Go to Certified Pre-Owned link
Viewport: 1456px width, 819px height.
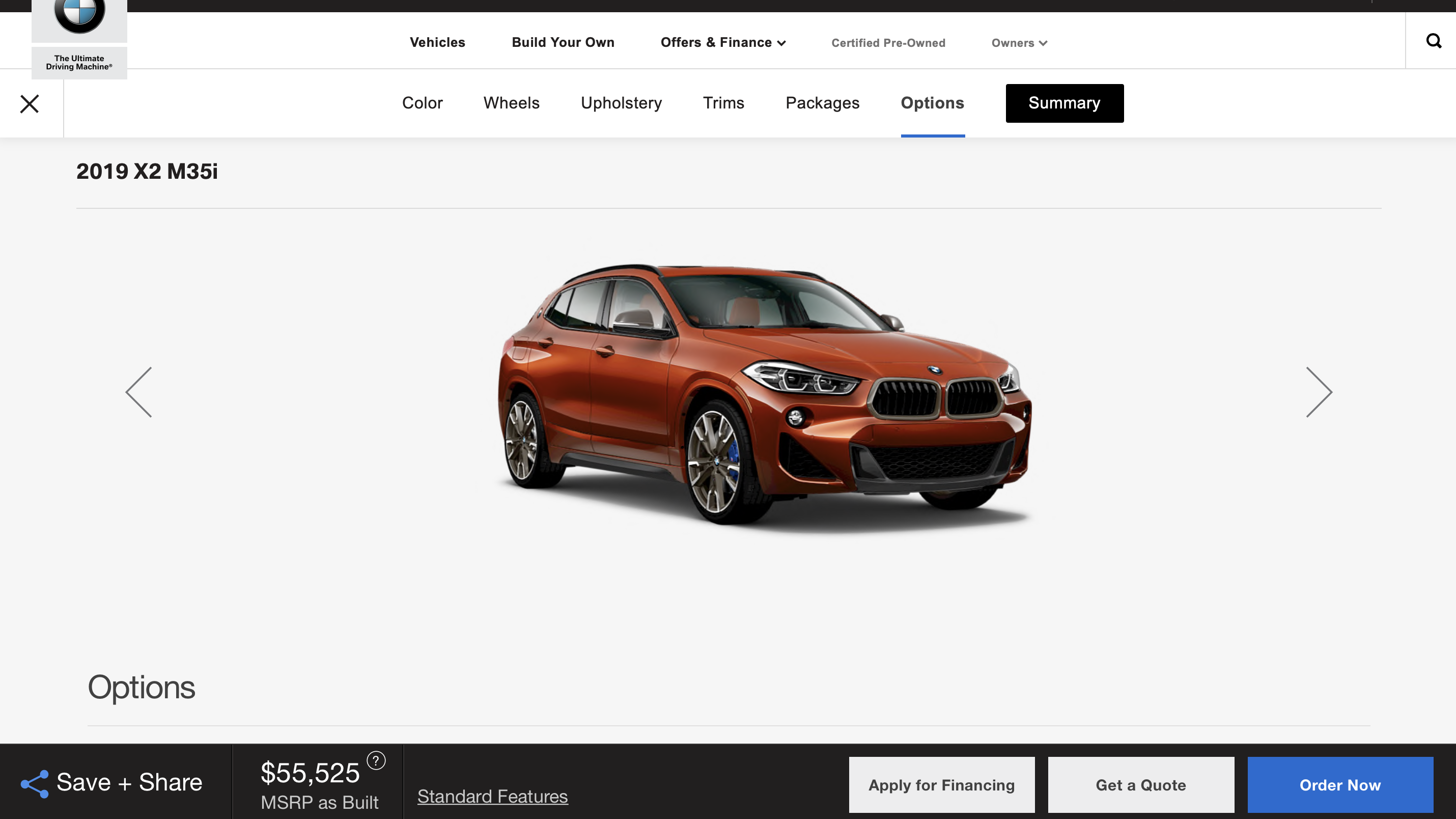pos(888,43)
